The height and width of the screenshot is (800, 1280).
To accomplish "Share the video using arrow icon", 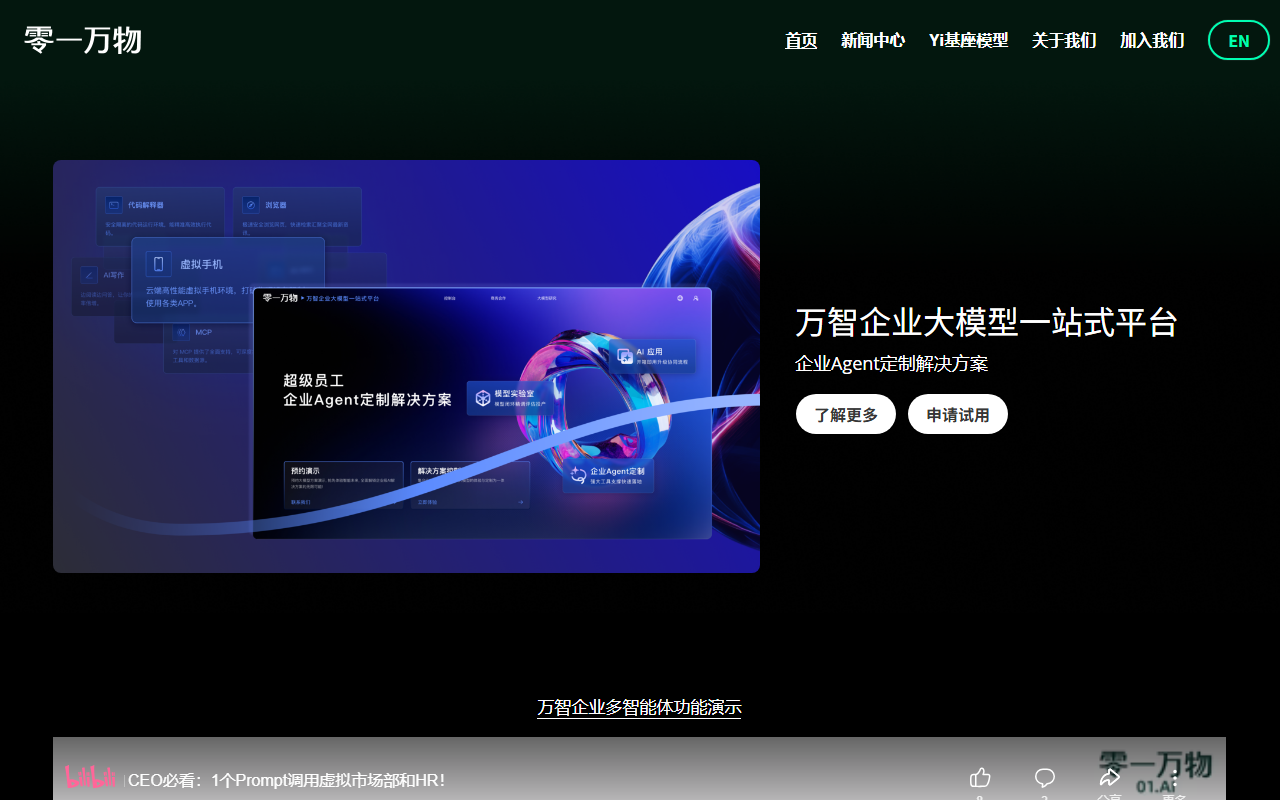I will pos(1109,777).
